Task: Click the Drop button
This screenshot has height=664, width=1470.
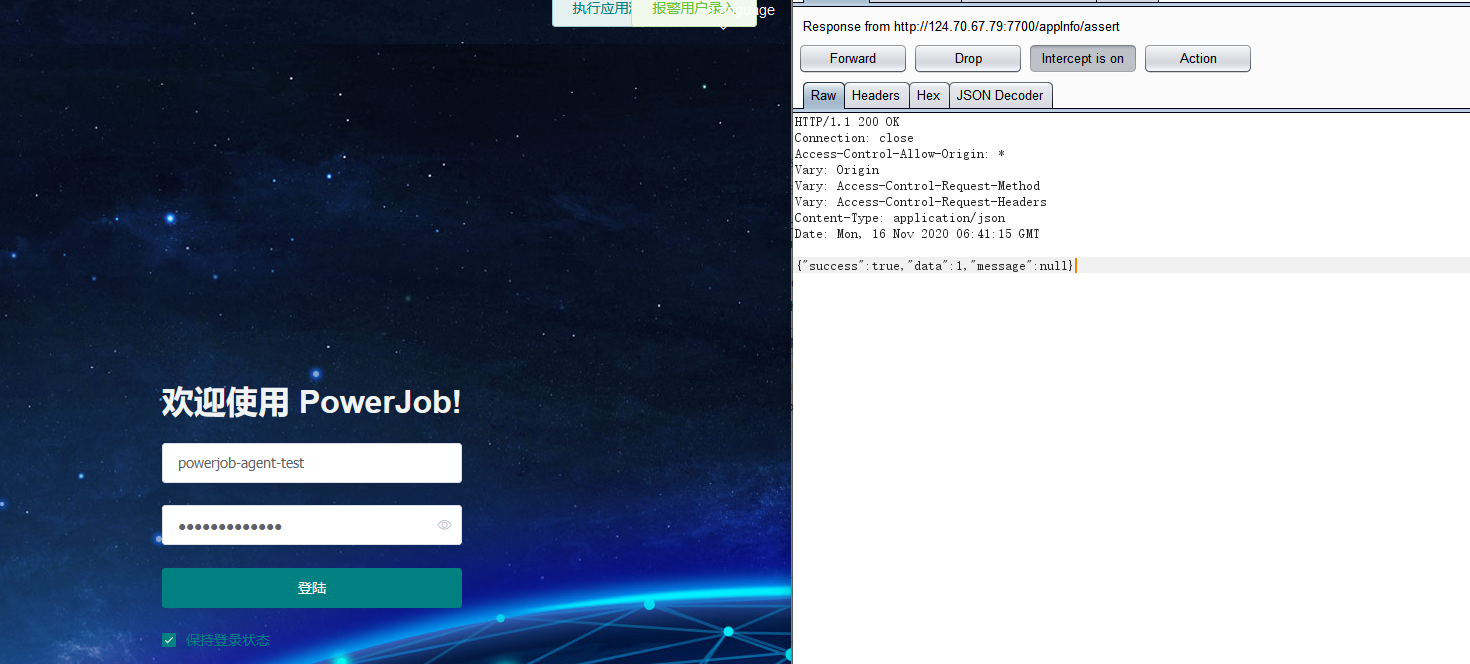Action: pyautogui.click(x=967, y=58)
